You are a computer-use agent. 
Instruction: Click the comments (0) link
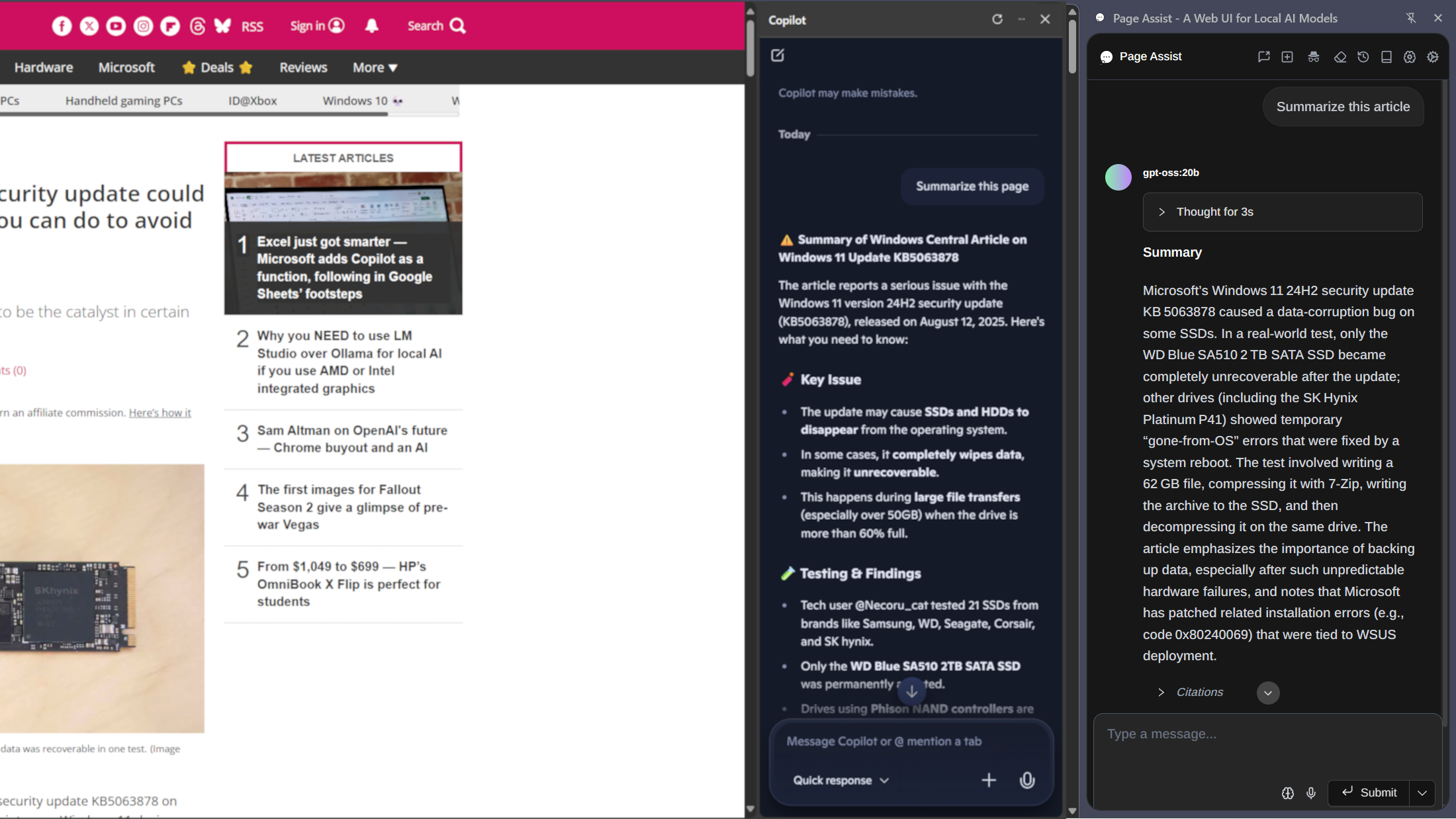pos(13,370)
